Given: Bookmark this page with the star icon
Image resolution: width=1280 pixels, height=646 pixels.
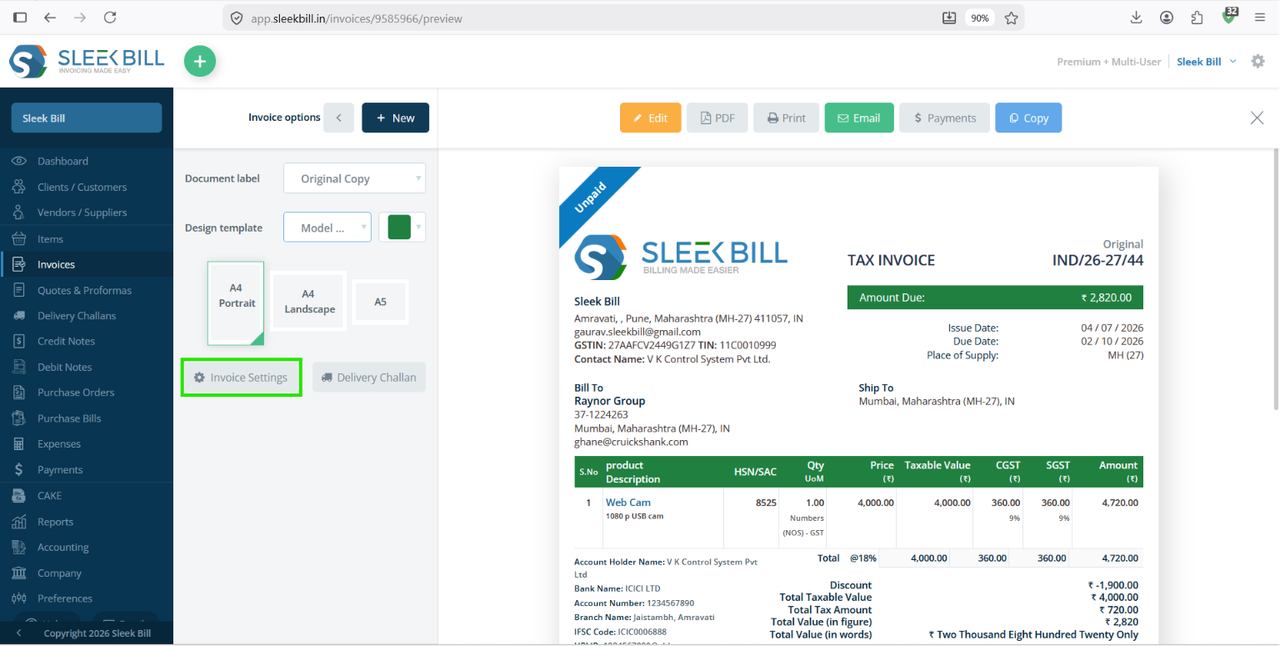Looking at the screenshot, I should pyautogui.click(x=1011, y=18).
